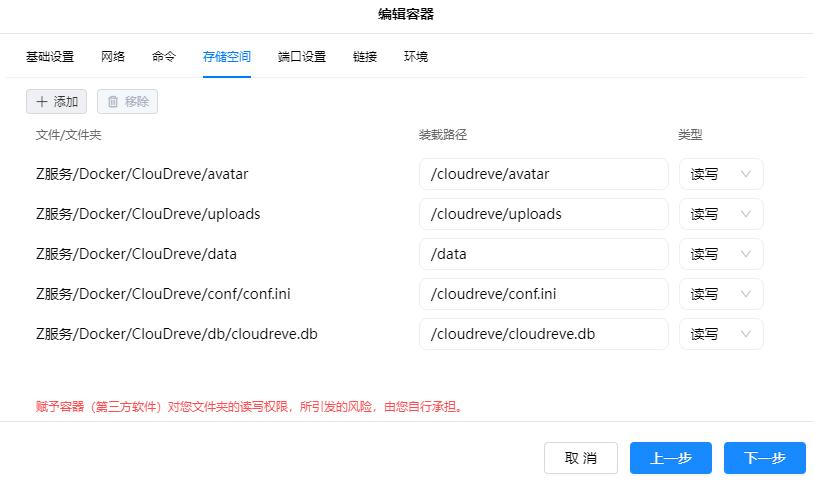Select the 端口设置 tab
The image size is (813, 484).
click(302, 57)
